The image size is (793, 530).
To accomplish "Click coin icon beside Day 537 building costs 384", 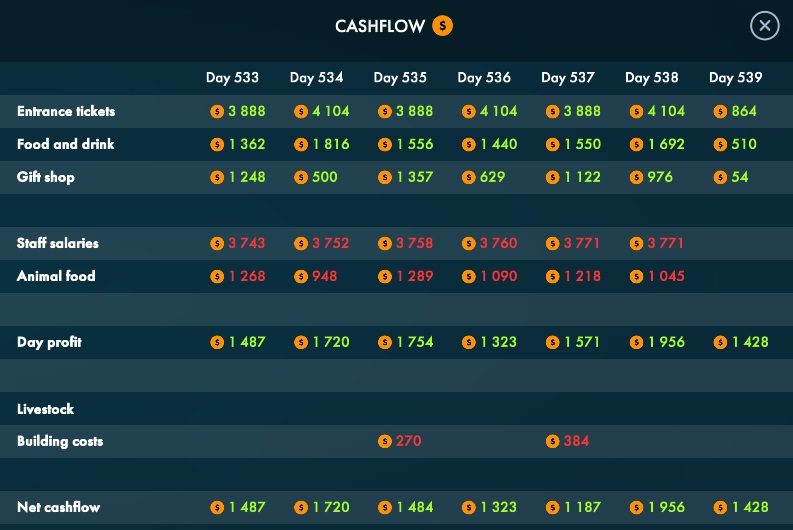I will (552, 441).
